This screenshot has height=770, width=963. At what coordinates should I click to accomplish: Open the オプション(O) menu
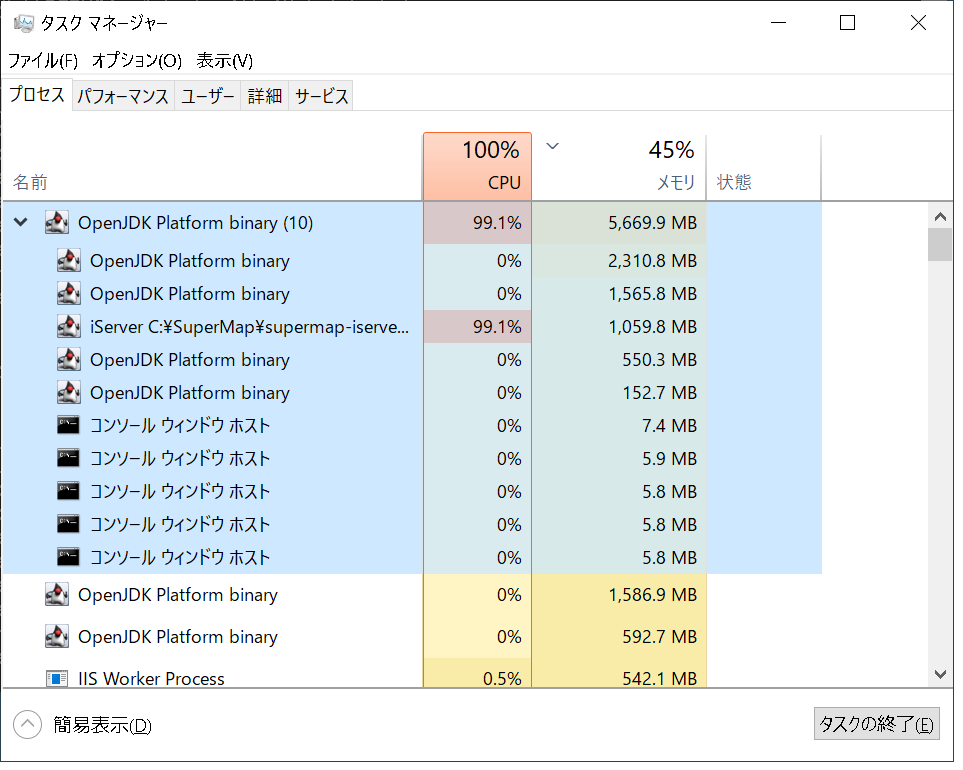click(x=138, y=61)
